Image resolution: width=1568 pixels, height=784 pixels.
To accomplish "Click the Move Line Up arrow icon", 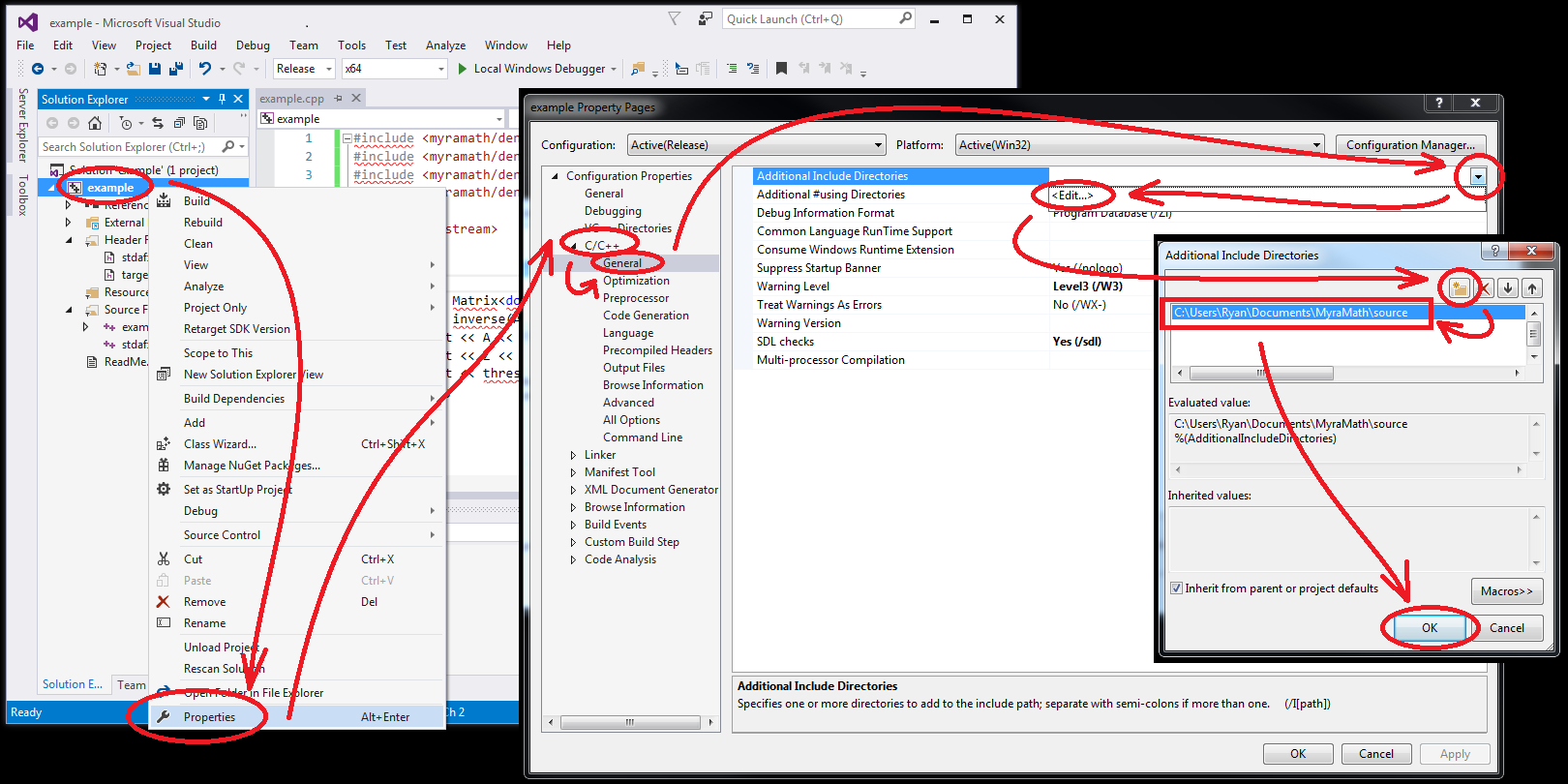I will [x=1532, y=287].
